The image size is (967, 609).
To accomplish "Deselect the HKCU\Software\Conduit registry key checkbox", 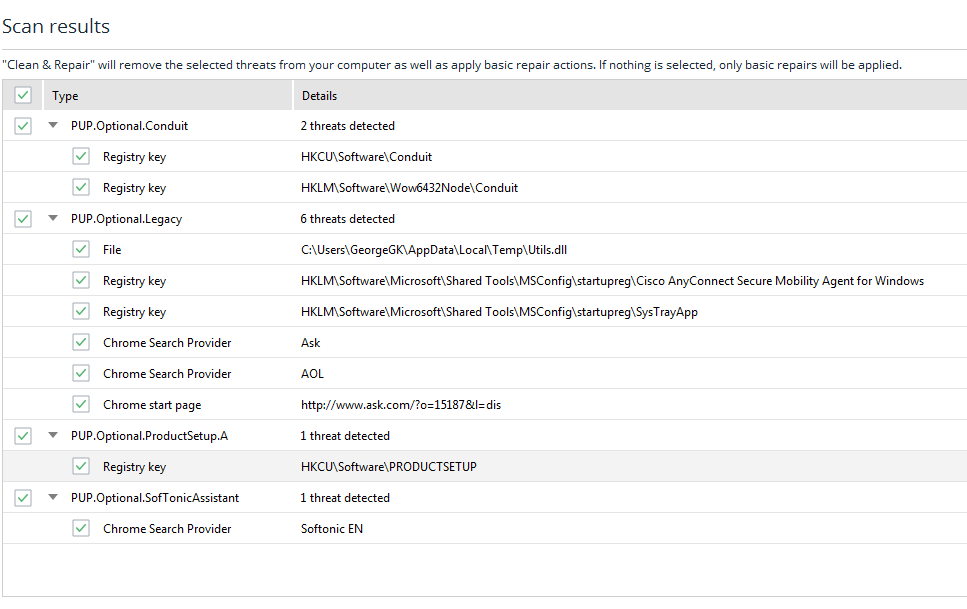I will tap(81, 157).
